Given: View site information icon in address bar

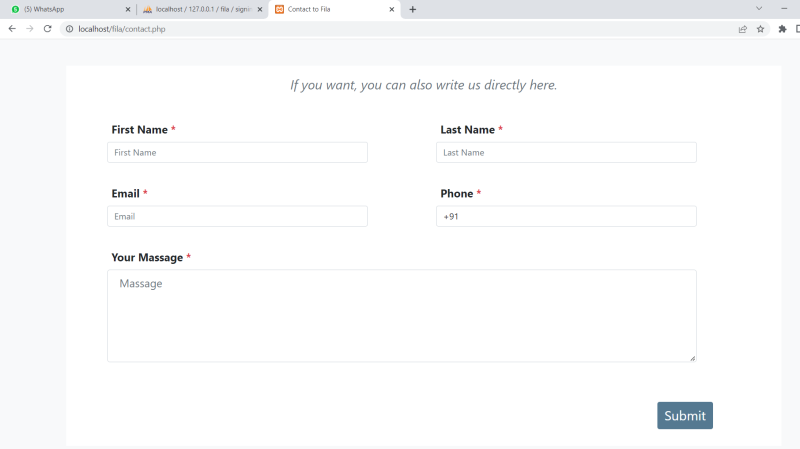Looking at the screenshot, I should point(69,29).
